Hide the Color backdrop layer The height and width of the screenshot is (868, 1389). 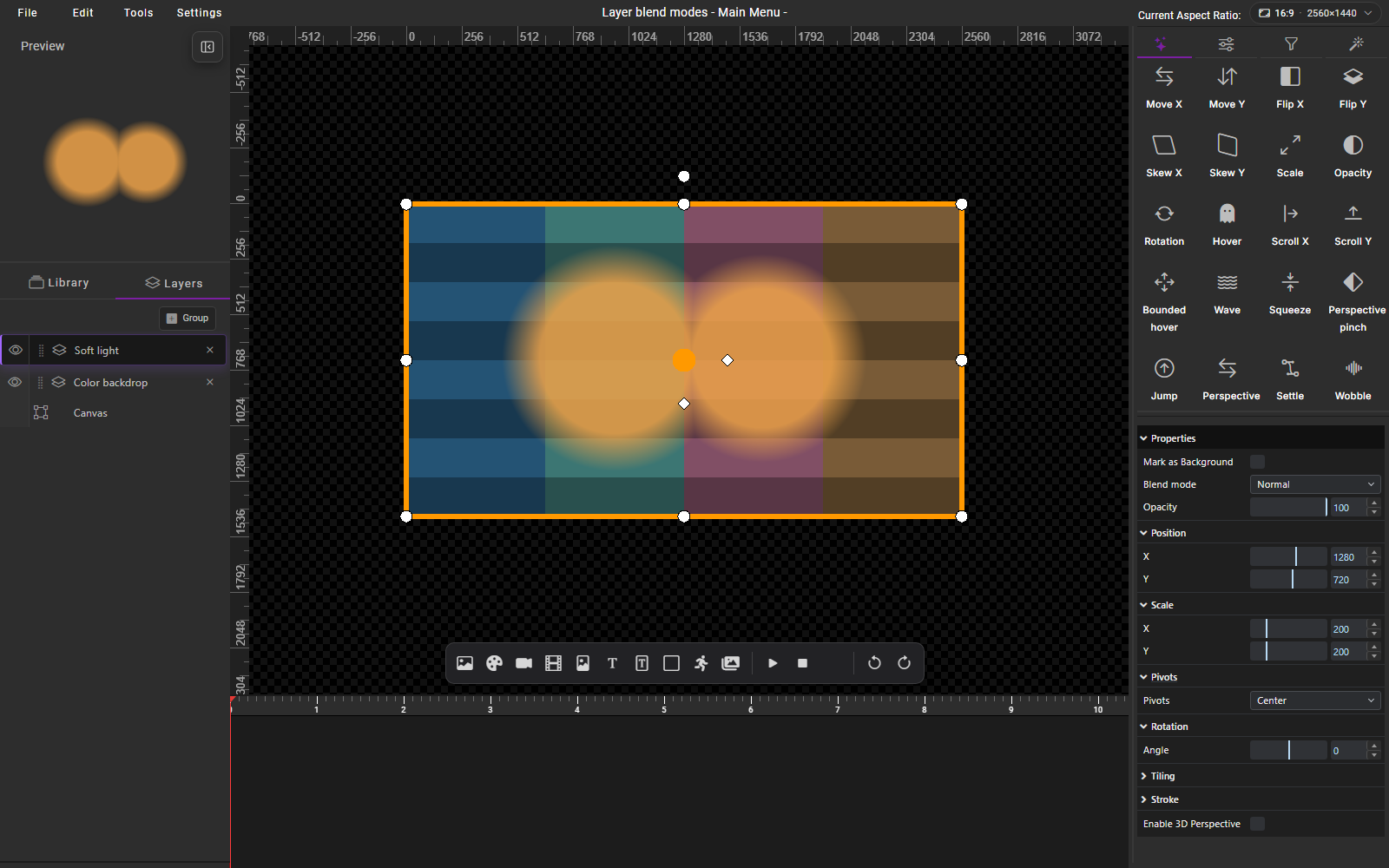pyautogui.click(x=15, y=382)
